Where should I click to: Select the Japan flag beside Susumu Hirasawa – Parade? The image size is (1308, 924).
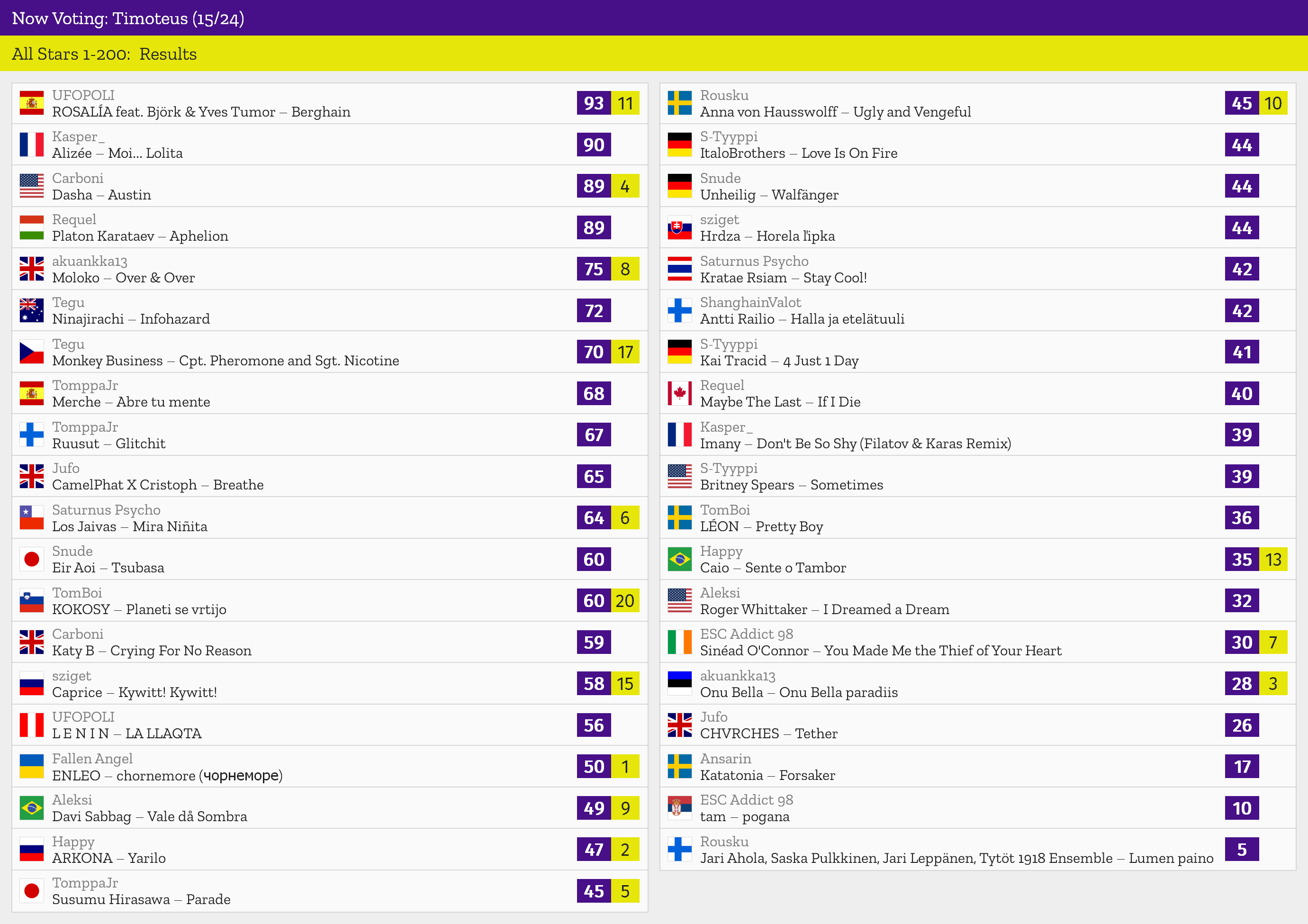pos(31,891)
